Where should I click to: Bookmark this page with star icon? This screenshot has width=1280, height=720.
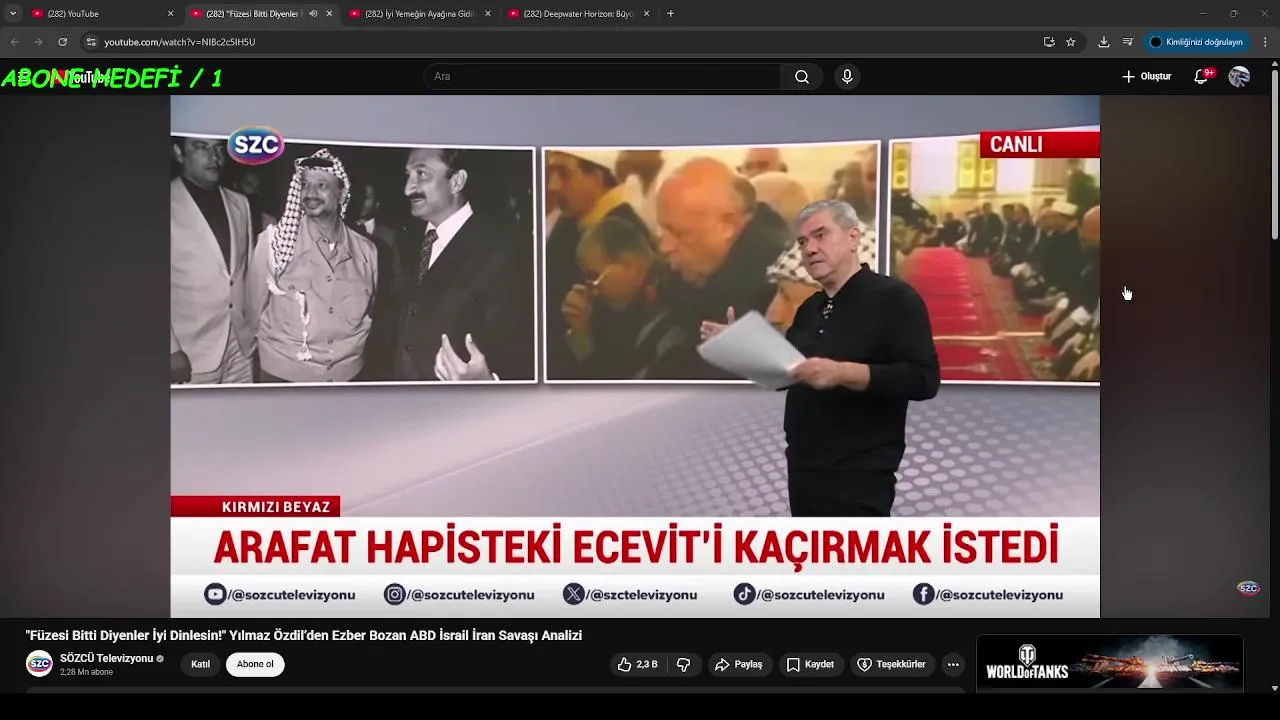click(x=1071, y=42)
